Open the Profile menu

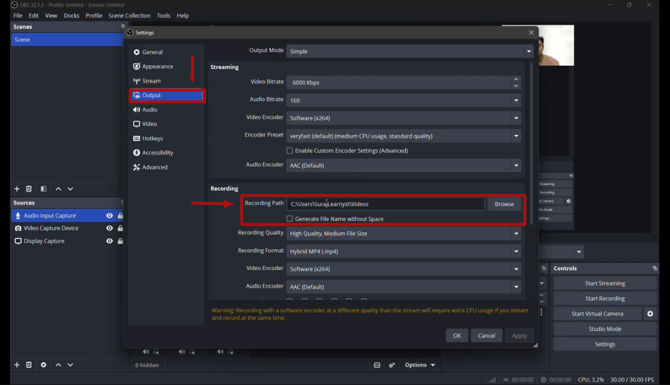94,15
